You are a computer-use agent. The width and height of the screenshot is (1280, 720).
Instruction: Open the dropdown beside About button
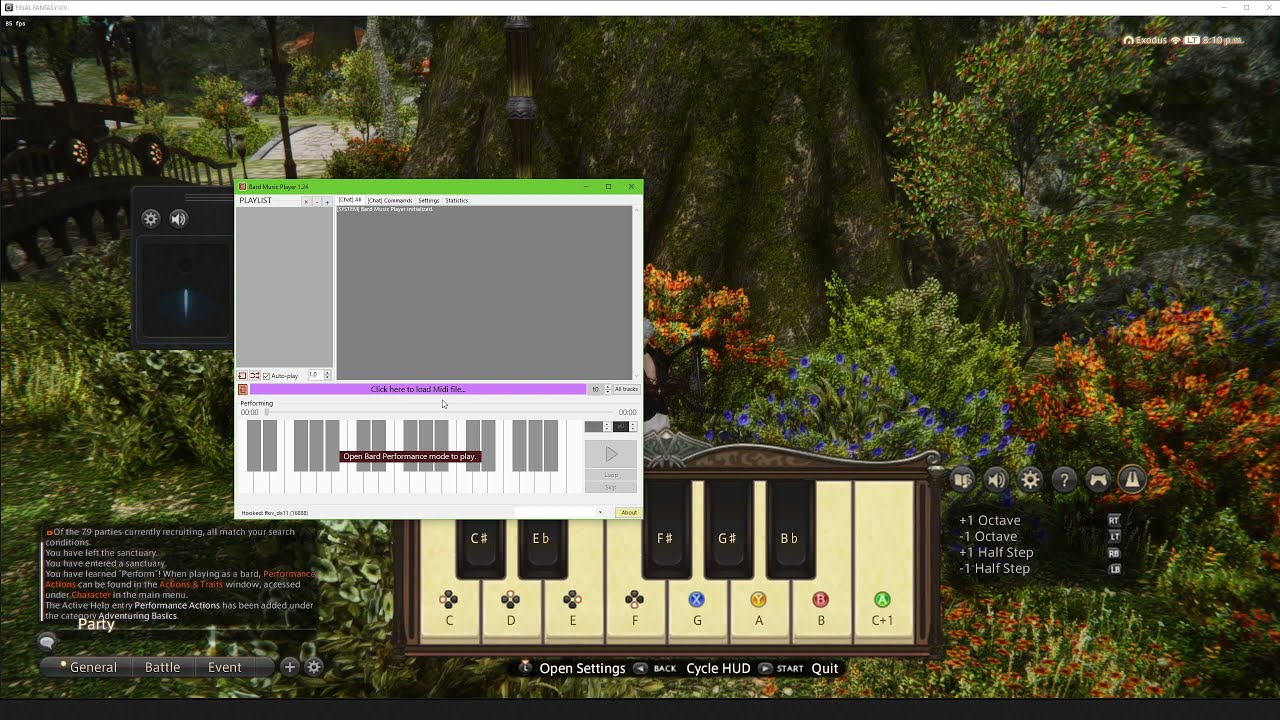coord(600,513)
